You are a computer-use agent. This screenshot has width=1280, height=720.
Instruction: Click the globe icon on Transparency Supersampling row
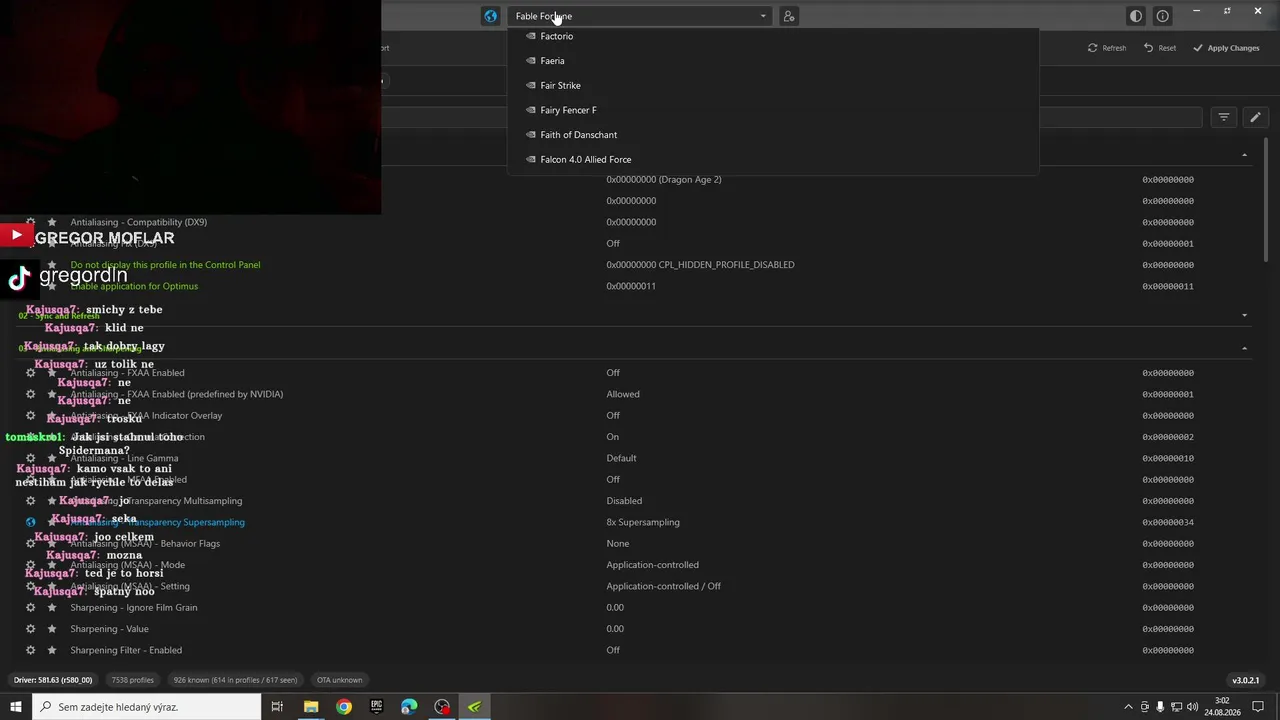pyautogui.click(x=30, y=522)
